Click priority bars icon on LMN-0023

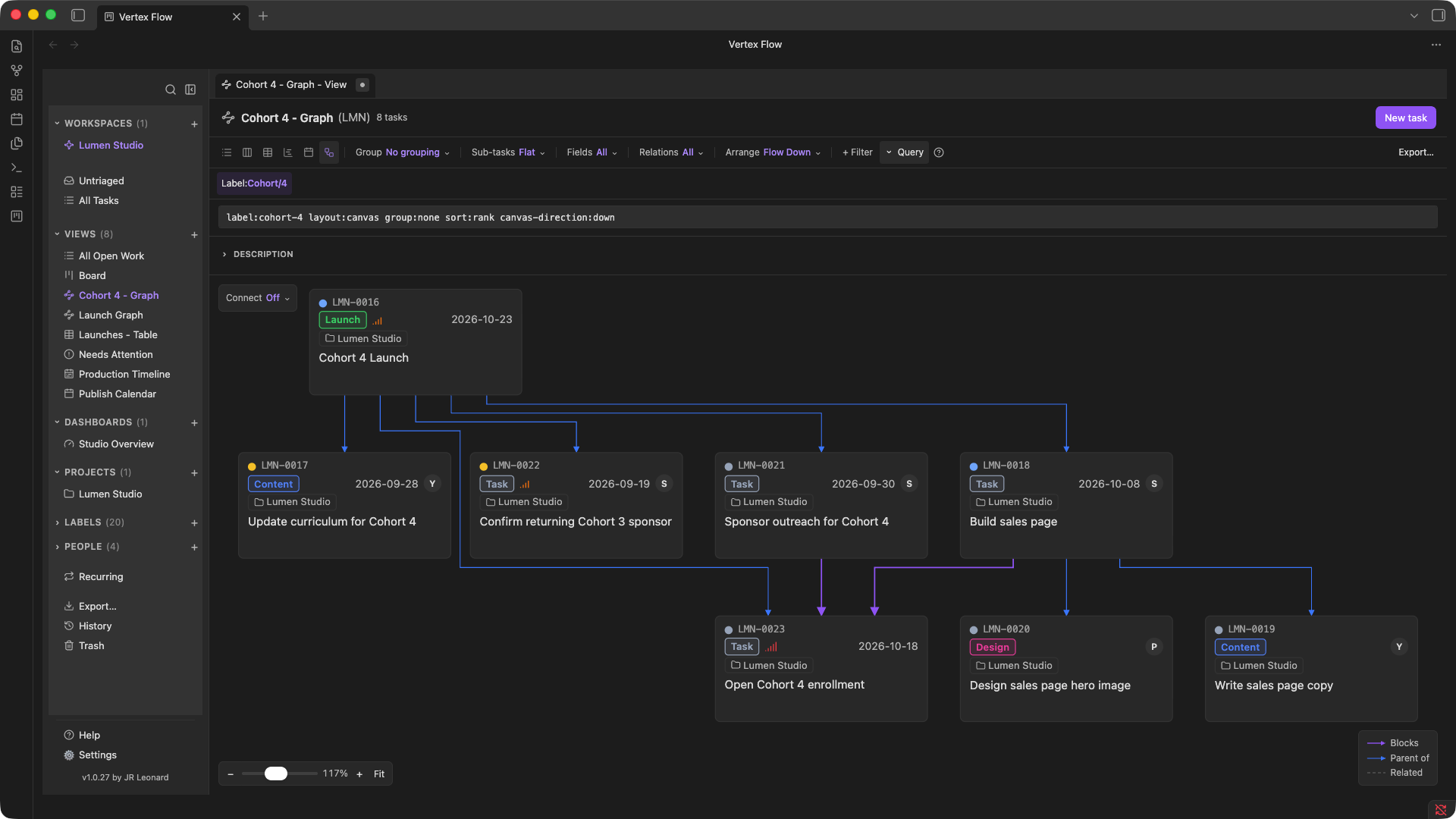click(x=771, y=647)
